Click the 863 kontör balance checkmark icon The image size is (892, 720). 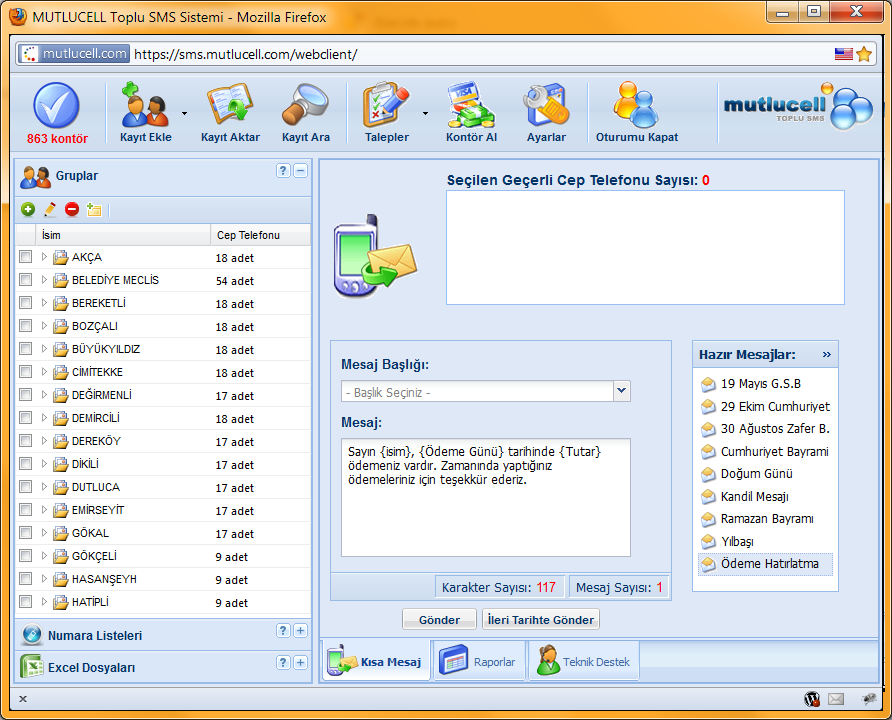tap(56, 105)
